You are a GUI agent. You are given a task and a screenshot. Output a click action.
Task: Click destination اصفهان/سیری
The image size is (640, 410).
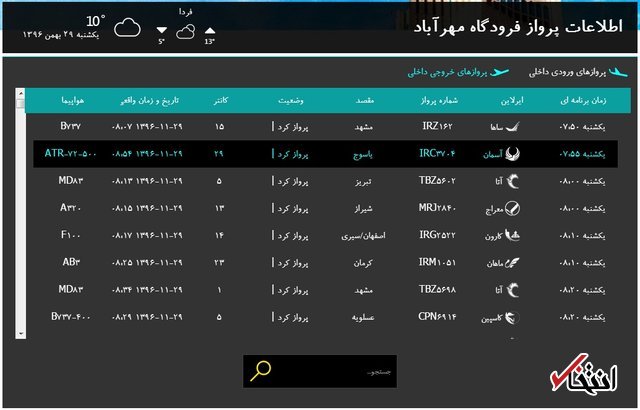coord(363,236)
